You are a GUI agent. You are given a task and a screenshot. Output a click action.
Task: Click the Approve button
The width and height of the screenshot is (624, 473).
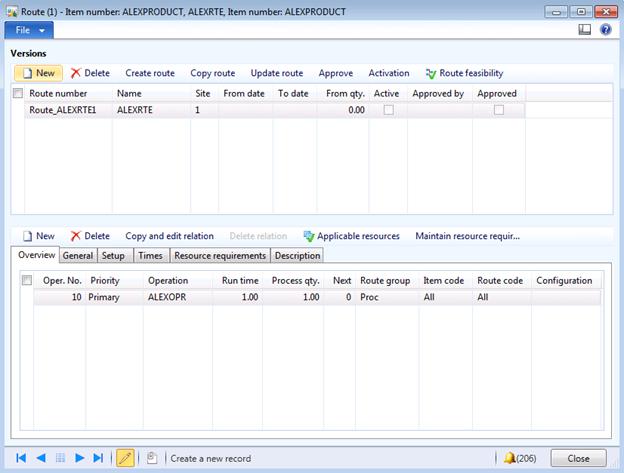336,73
